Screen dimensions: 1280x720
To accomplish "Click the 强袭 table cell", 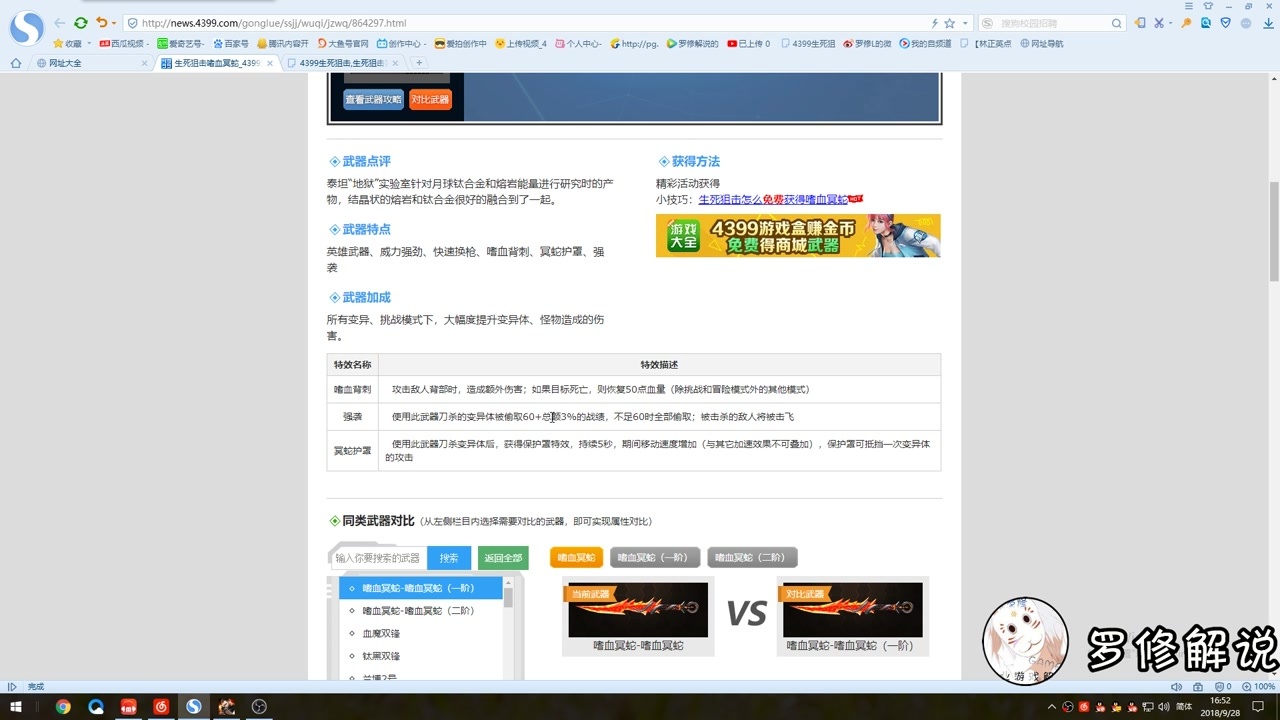I will pos(352,417).
